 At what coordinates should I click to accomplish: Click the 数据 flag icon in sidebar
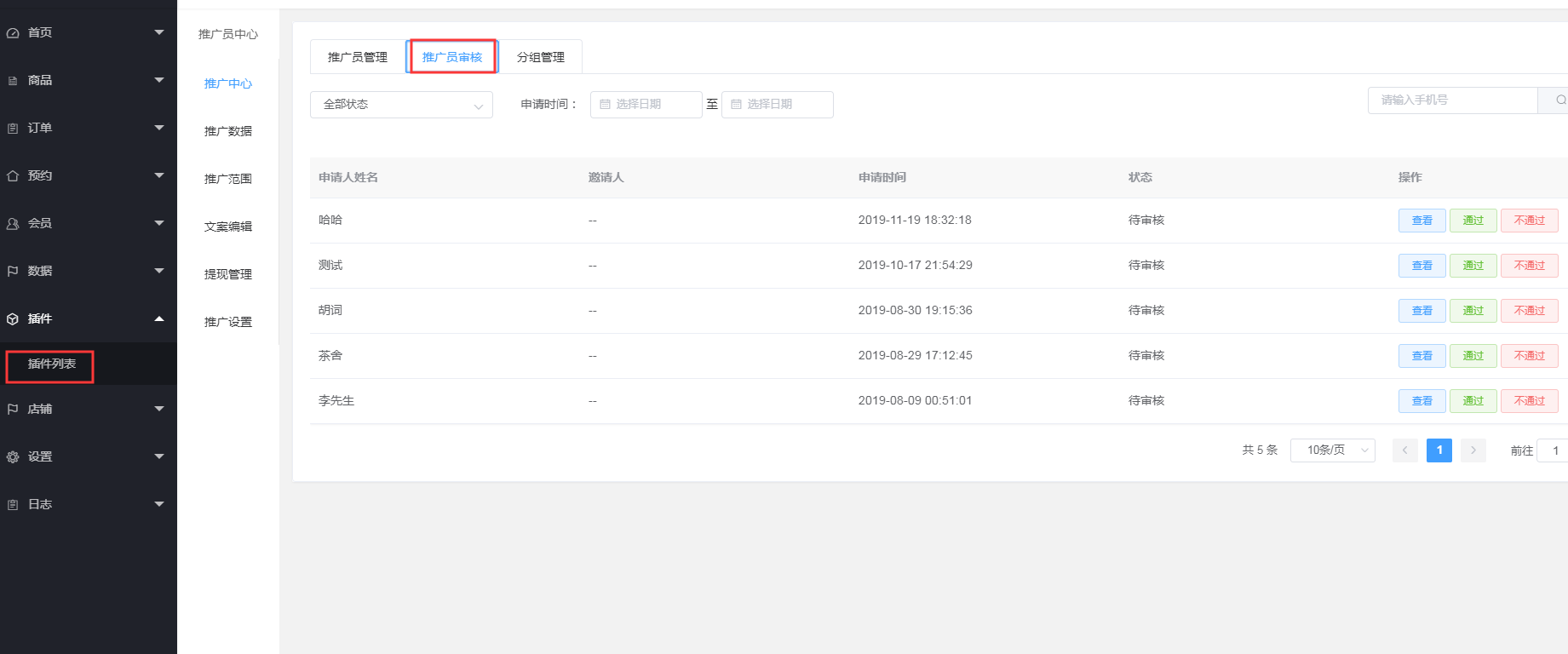click(13, 272)
